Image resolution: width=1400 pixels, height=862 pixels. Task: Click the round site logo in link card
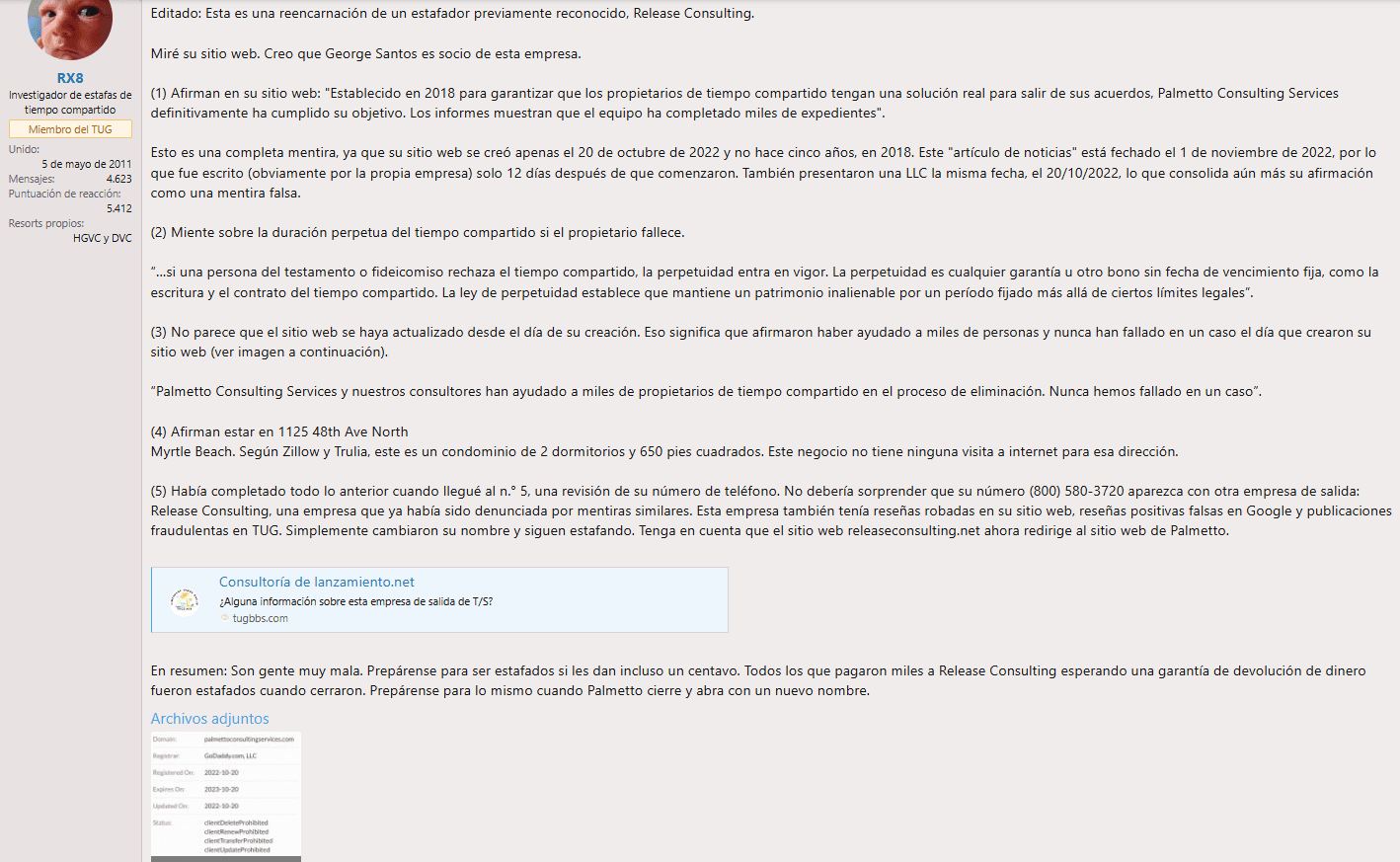pos(185,600)
